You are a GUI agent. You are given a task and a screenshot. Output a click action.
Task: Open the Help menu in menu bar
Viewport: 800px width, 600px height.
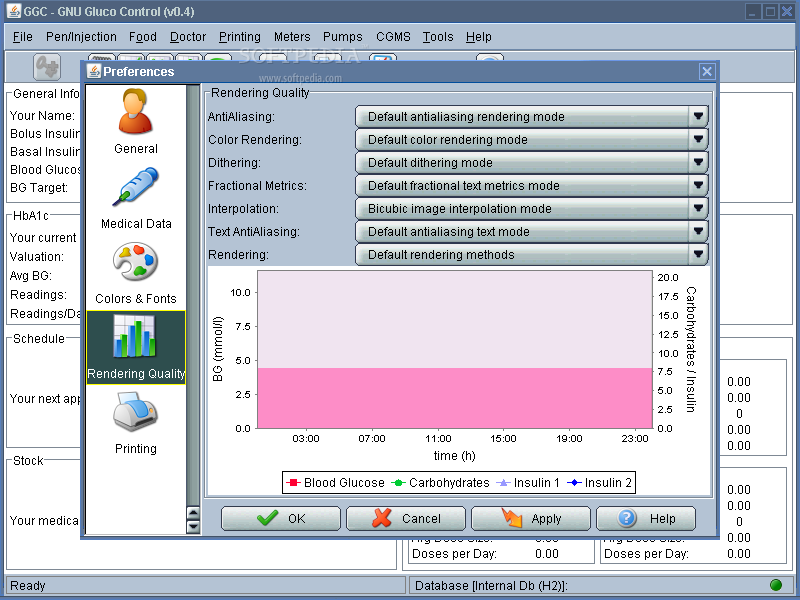click(479, 37)
